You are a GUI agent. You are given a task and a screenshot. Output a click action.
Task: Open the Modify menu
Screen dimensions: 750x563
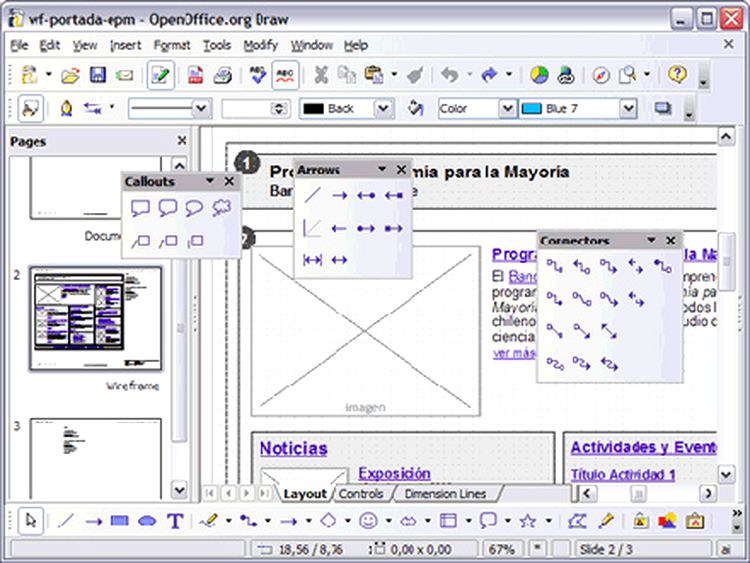(x=261, y=45)
